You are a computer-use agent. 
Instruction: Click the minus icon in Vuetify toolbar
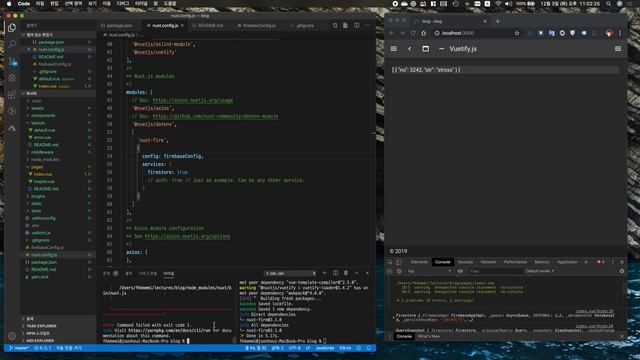point(441,49)
